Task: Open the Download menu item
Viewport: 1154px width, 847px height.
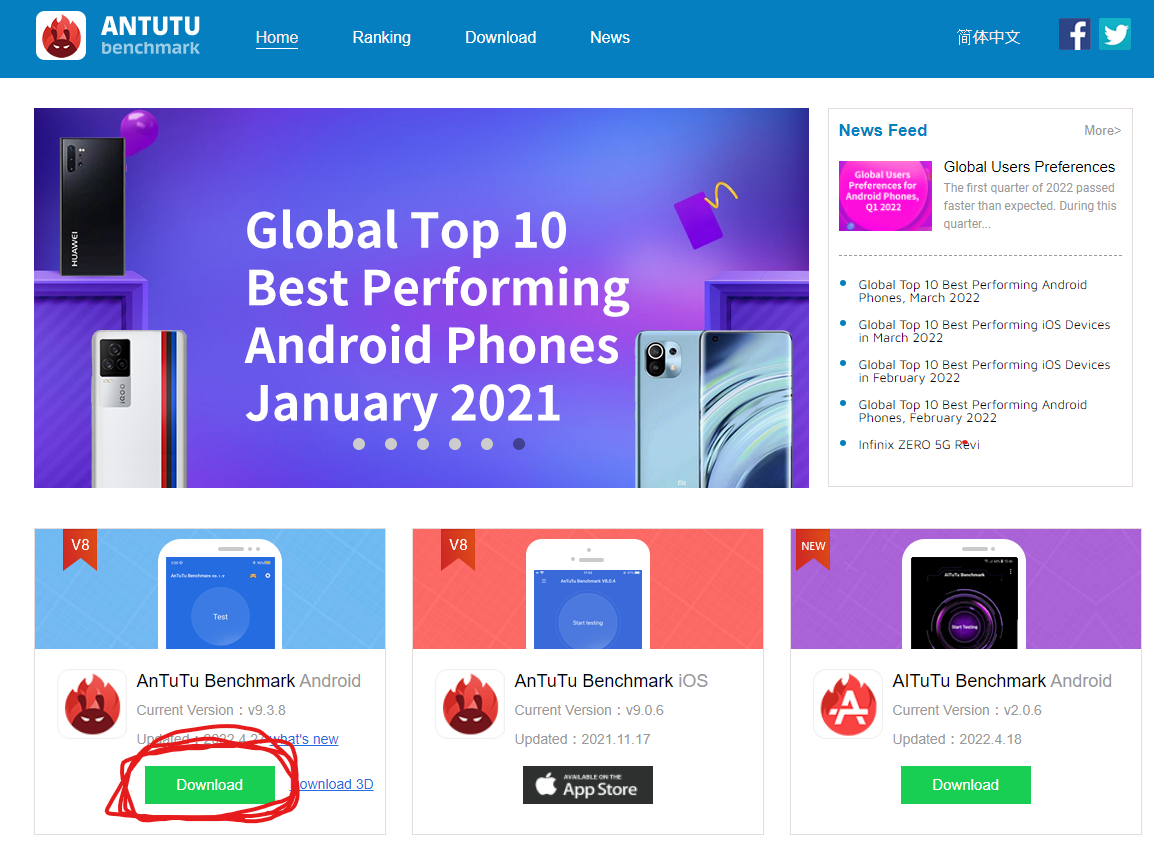Action: 500,38
